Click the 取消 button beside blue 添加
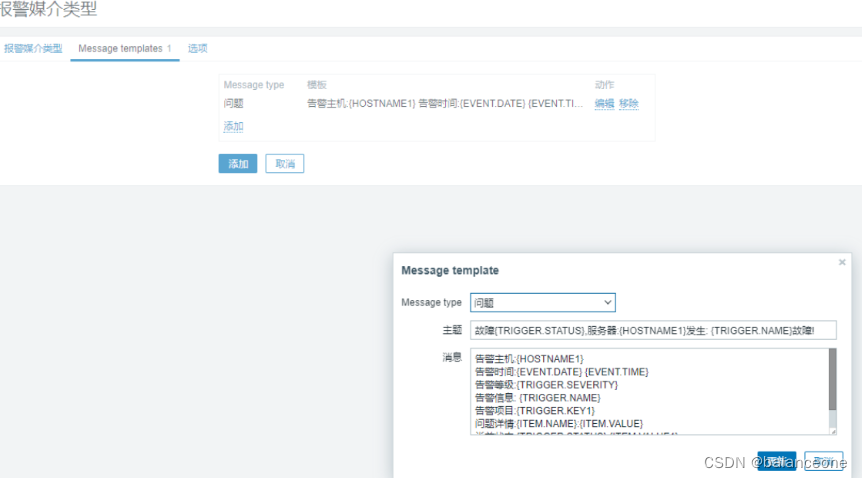Viewport: 862px width, 478px height. click(285, 163)
